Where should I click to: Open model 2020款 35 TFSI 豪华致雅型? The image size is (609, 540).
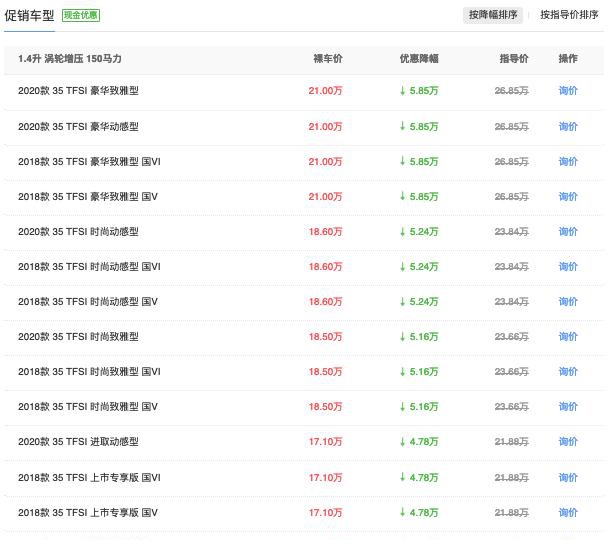78,91
